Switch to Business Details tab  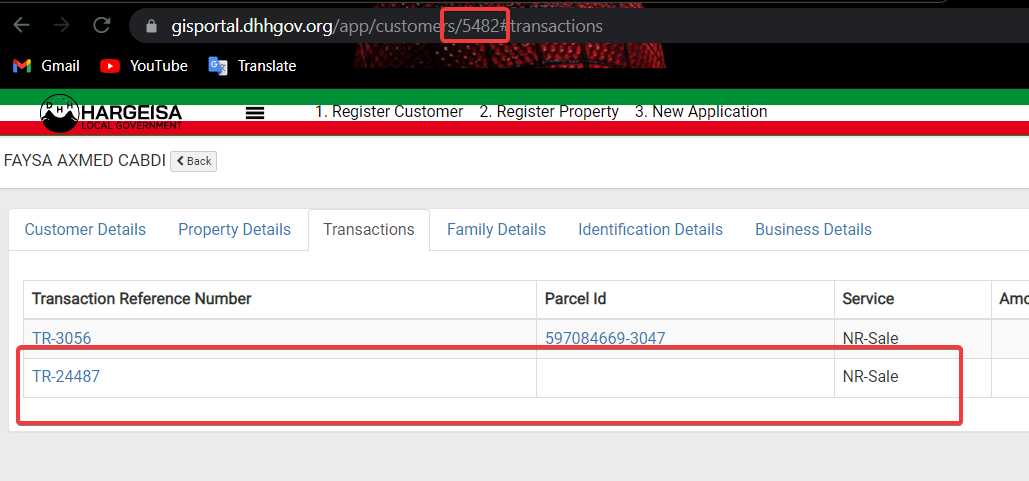click(813, 230)
